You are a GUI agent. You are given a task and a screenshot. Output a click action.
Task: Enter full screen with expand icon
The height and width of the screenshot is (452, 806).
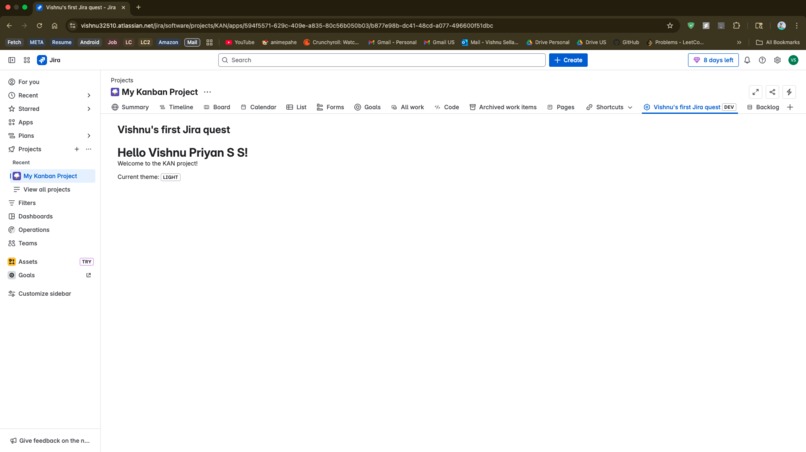(755, 92)
